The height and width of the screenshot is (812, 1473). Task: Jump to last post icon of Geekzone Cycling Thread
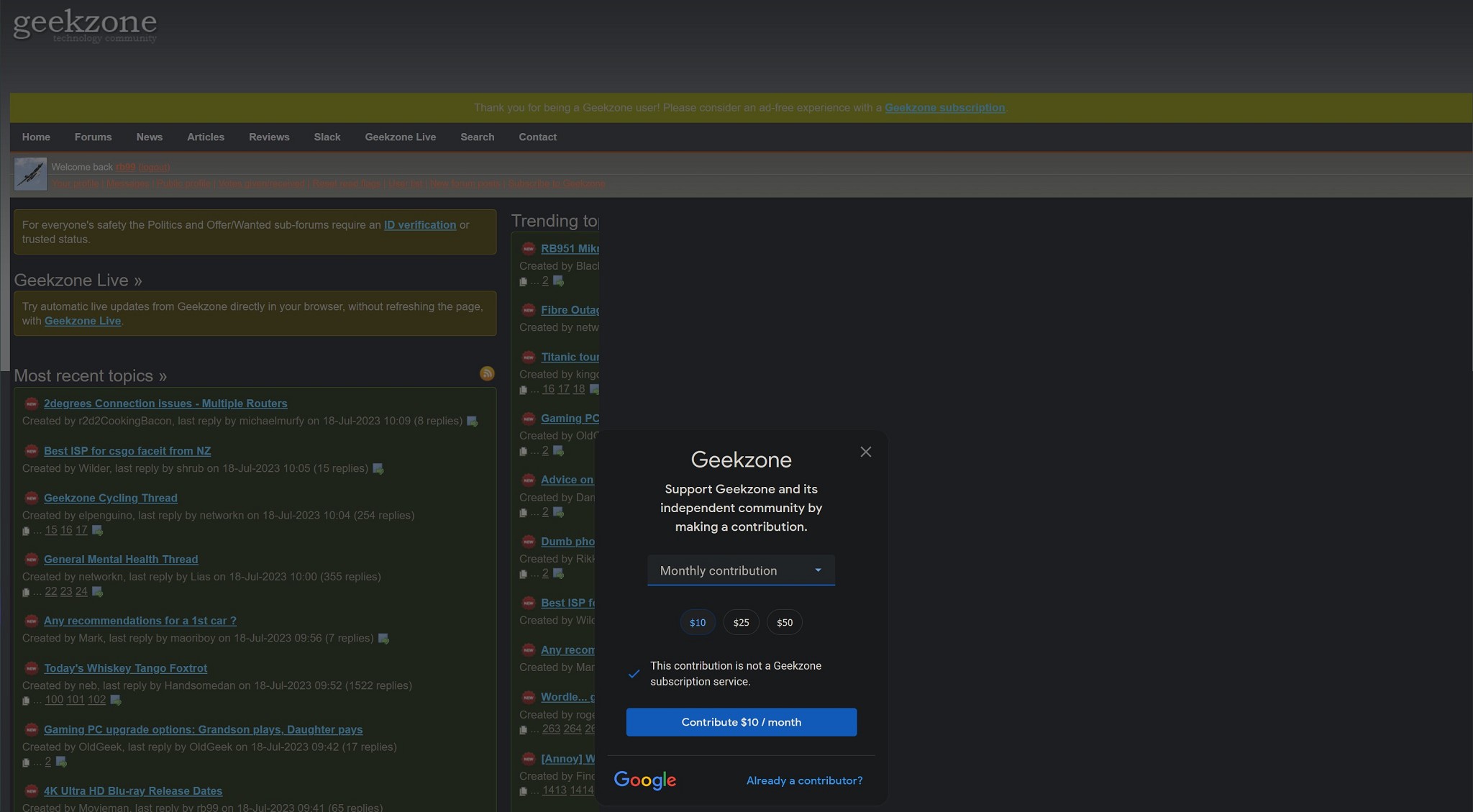[98, 531]
